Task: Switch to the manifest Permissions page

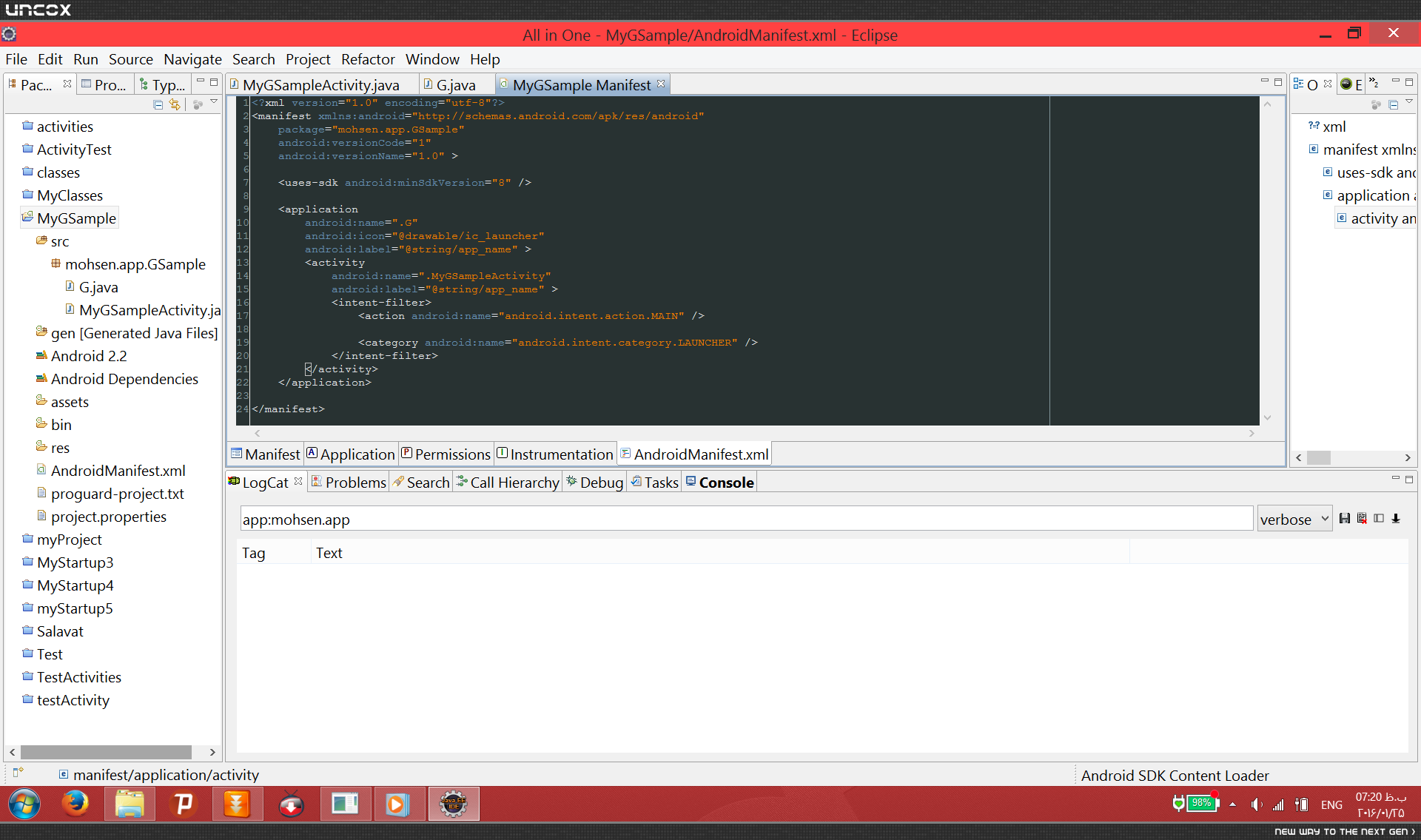Action: pos(446,454)
